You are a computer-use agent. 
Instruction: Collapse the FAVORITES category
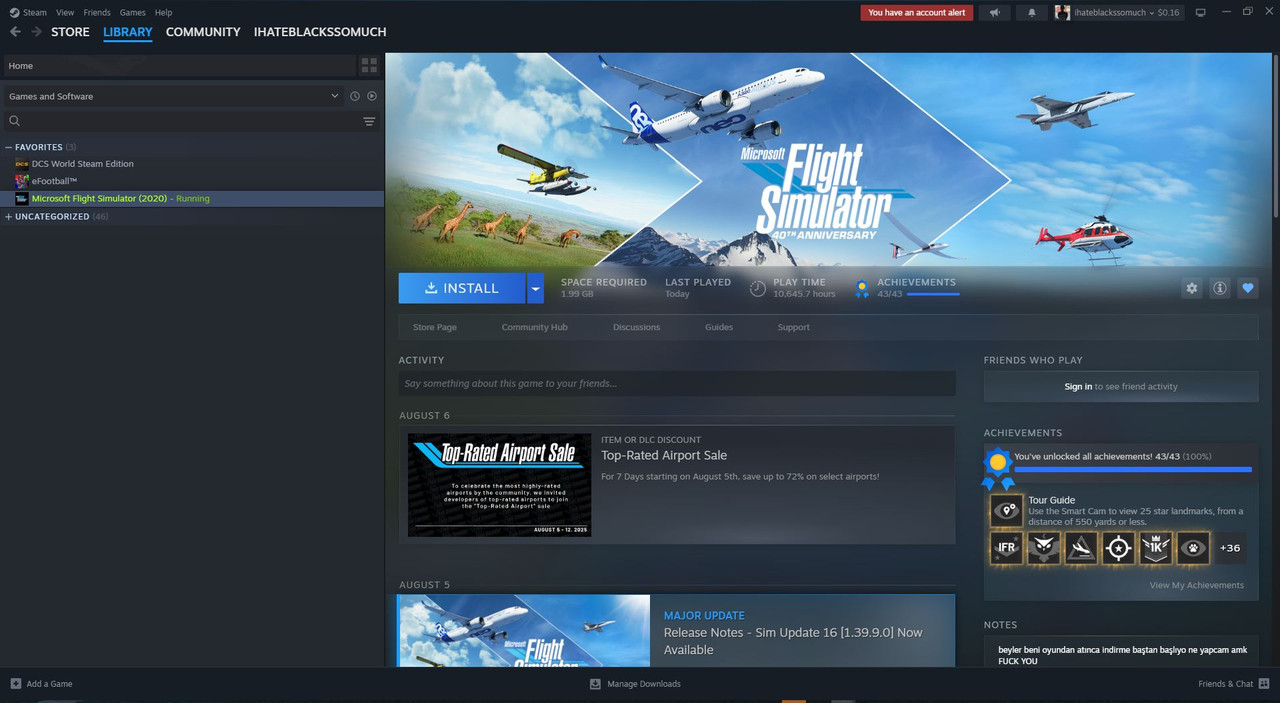9,147
